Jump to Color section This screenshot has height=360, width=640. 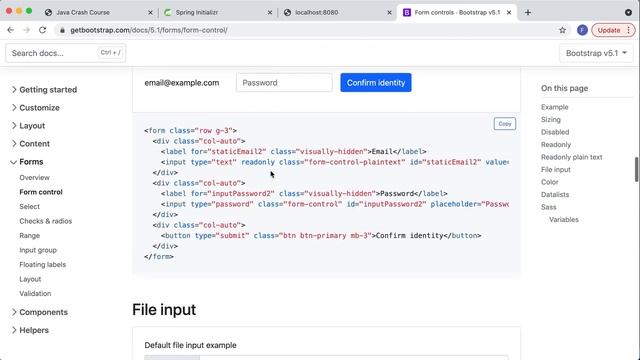click(x=549, y=182)
